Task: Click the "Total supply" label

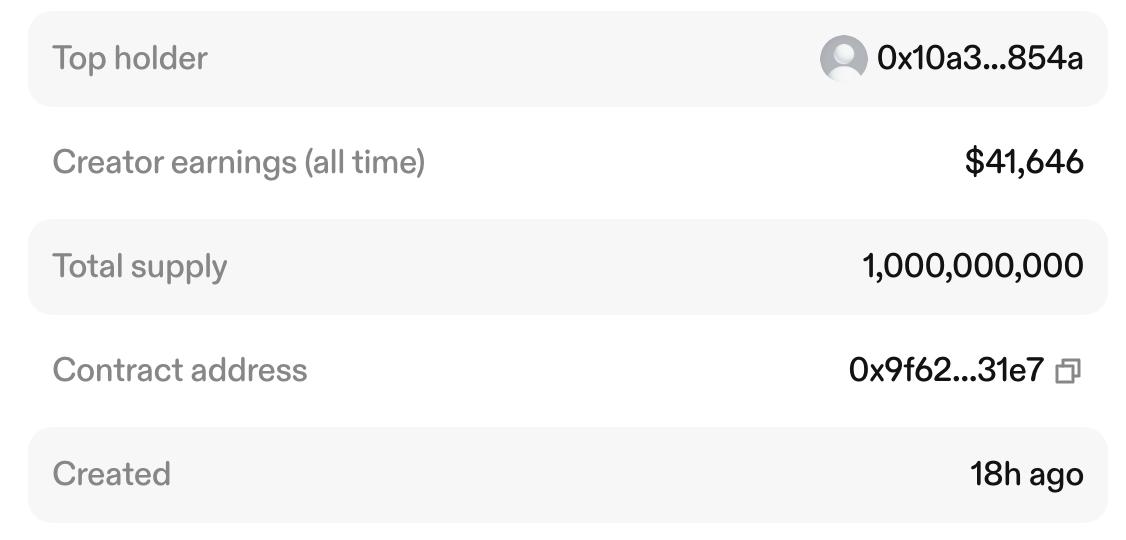Action: pyautogui.click(x=139, y=267)
